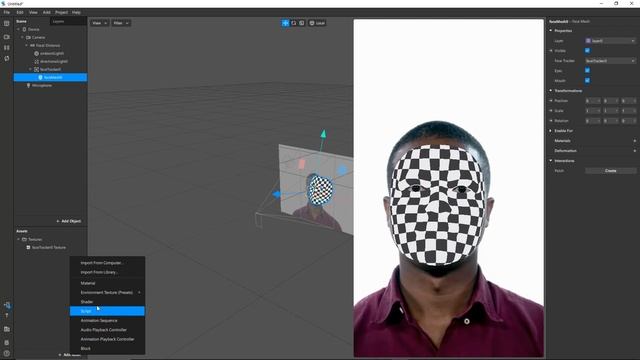Select Microphone in scene tree
Viewport: 640px width, 360px height.
tap(42, 85)
